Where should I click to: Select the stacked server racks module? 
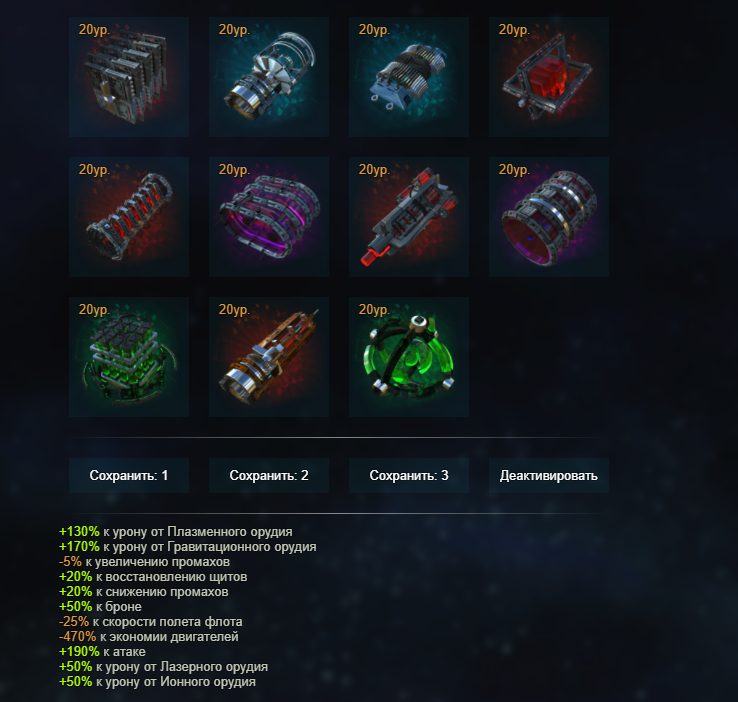click(x=128, y=77)
